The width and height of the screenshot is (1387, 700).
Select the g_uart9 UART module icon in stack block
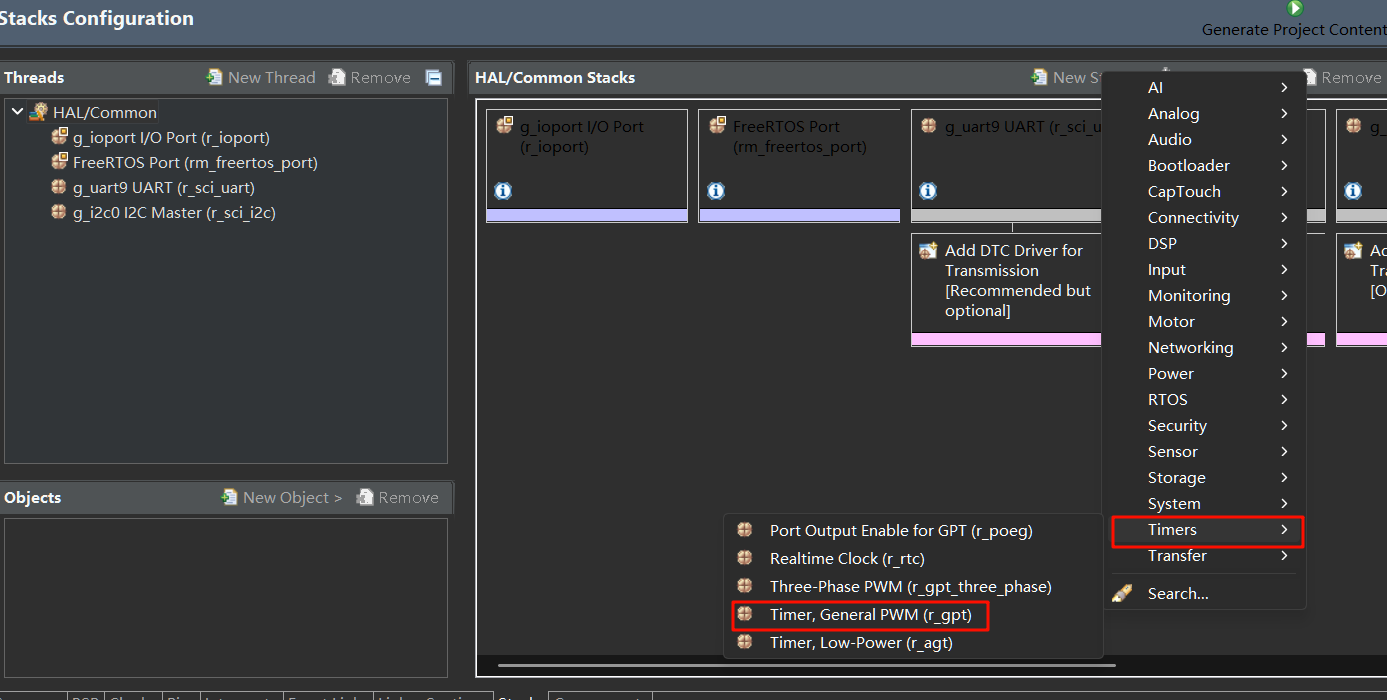pyautogui.click(x=929, y=126)
